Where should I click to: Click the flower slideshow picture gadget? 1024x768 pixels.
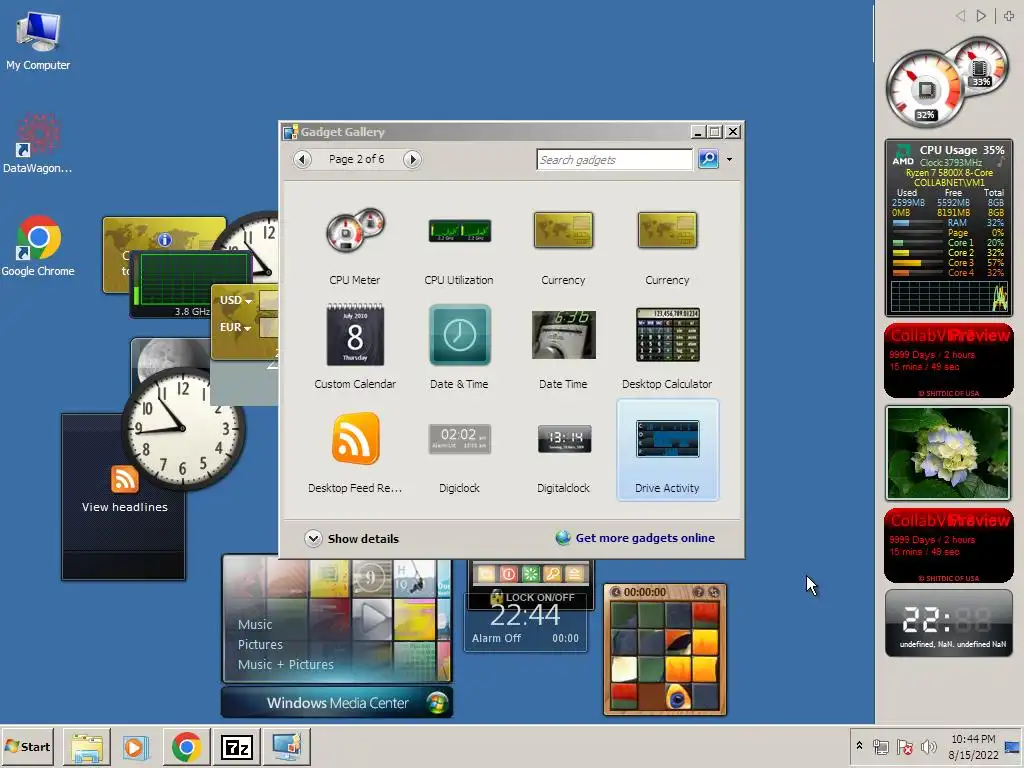pos(948,453)
